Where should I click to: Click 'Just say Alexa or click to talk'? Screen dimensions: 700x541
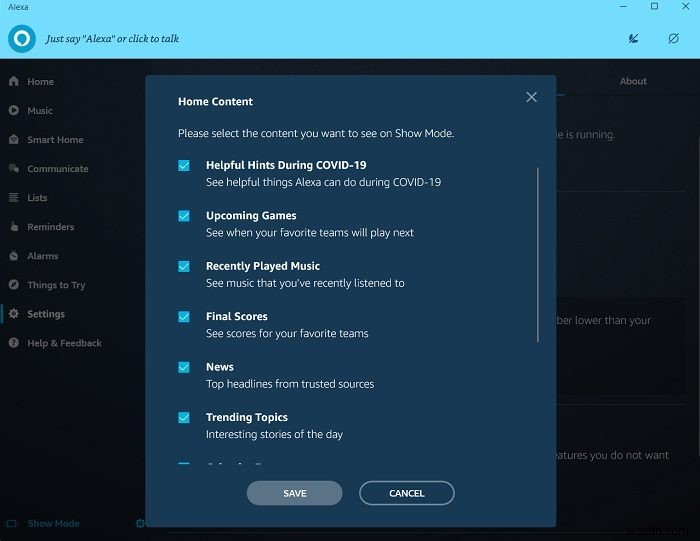(112, 39)
